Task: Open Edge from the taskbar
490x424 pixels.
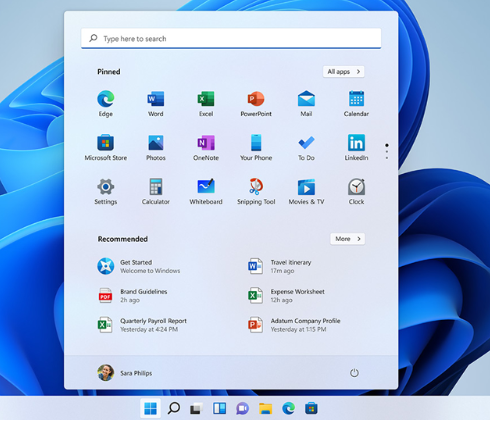Action: point(289,408)
